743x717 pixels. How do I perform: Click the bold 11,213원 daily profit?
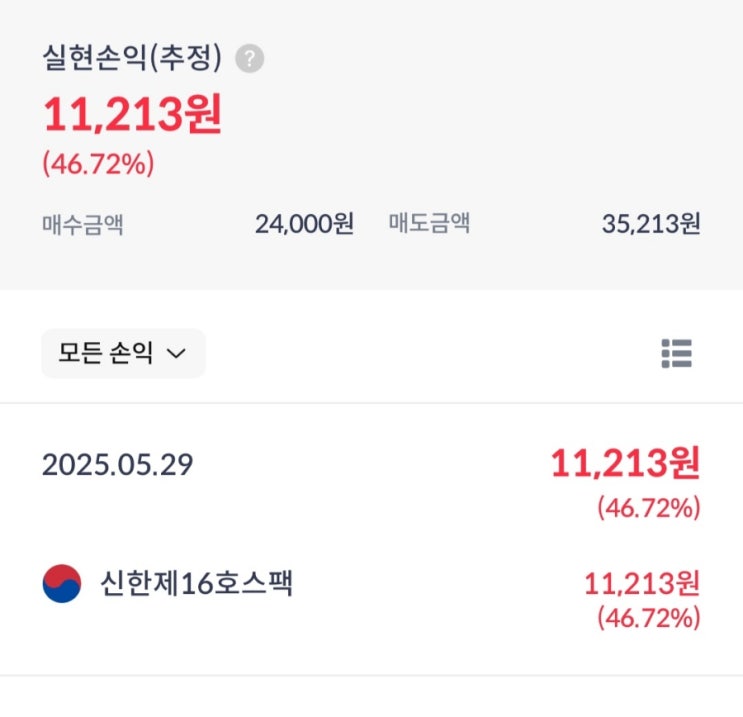[x=625, y=463]
